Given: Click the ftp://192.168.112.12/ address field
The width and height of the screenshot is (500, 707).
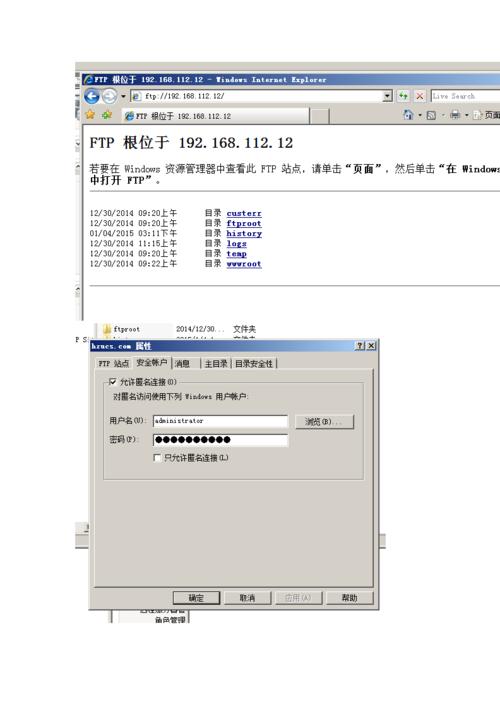Looking at the screenshot, I should [261, 96].
